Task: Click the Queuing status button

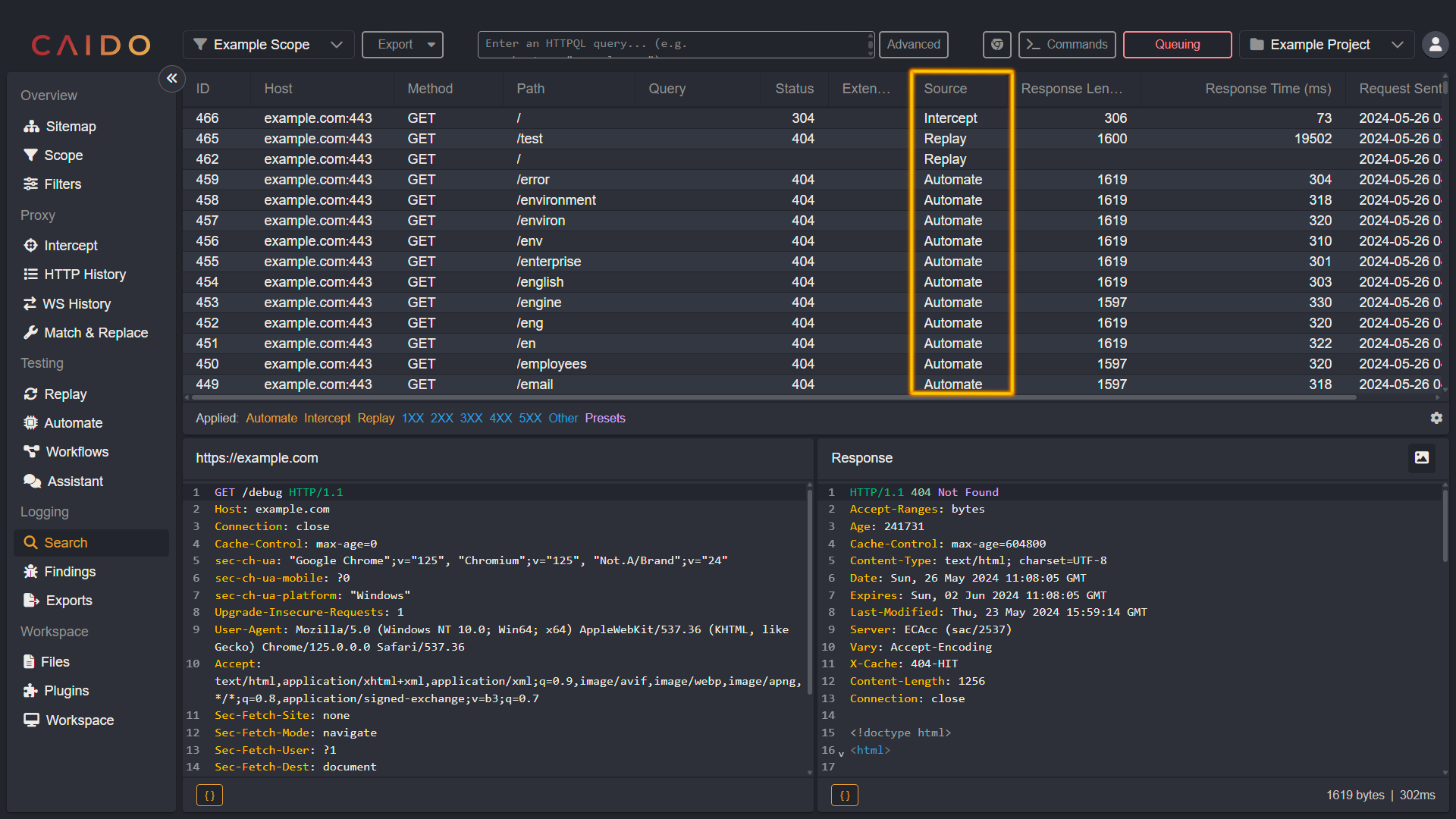Action: point(1177,43)
